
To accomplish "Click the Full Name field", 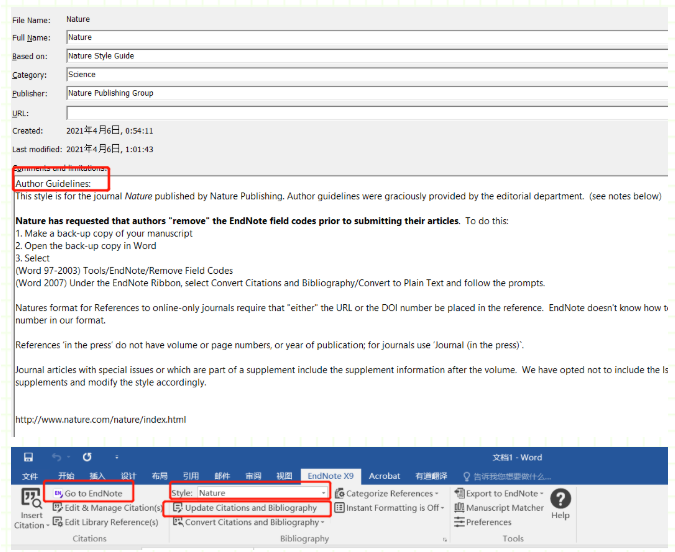I will click(367, 37).
